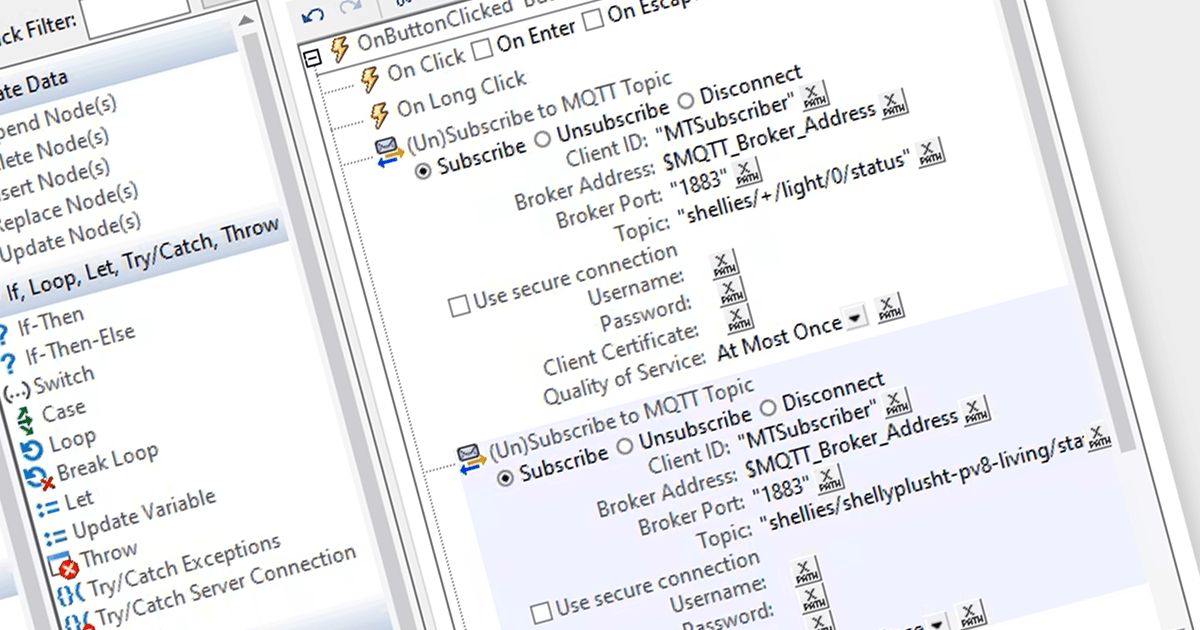The width and height of the screenshot is (1200, 630).
Task: Click the OnButtonClicked lightning event icon
Action: (x=340, y=50)
